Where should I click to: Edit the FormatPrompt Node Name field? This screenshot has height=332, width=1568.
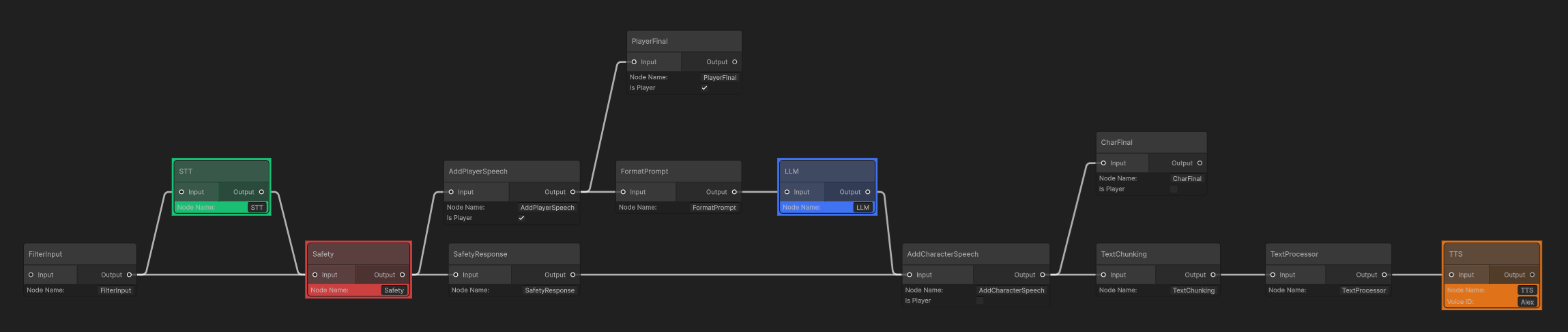[714, 208]
